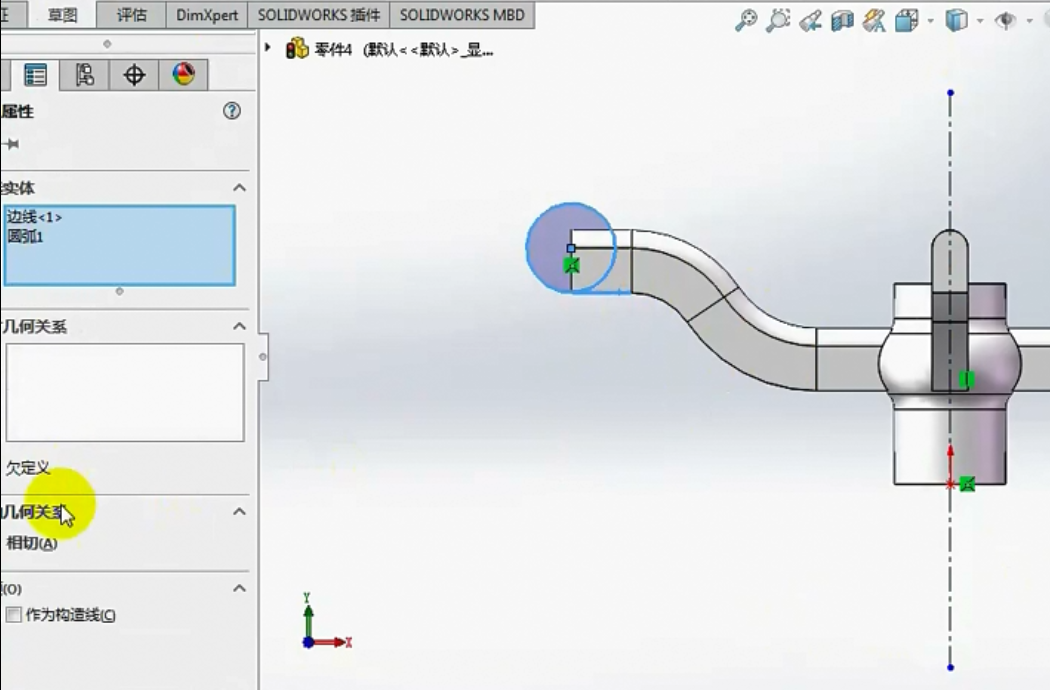Image resolution: width=1050 pixels, height=690 pixels.
Task: Click the help question mark icon
Action: click(x=232, y=111)
